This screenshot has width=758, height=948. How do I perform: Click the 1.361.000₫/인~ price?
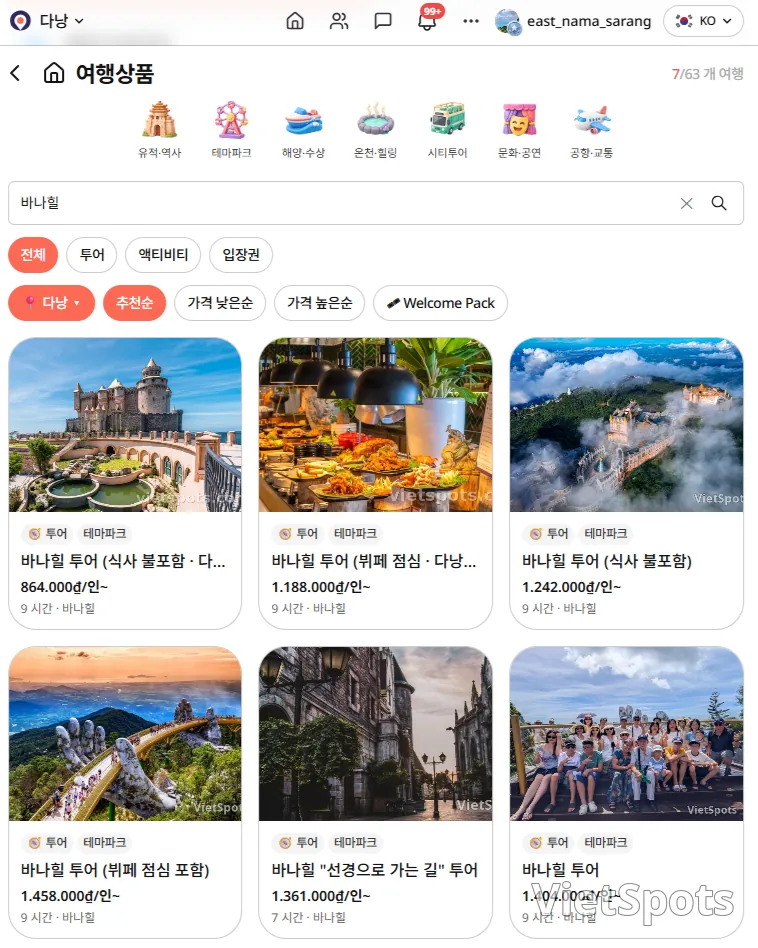321,896
